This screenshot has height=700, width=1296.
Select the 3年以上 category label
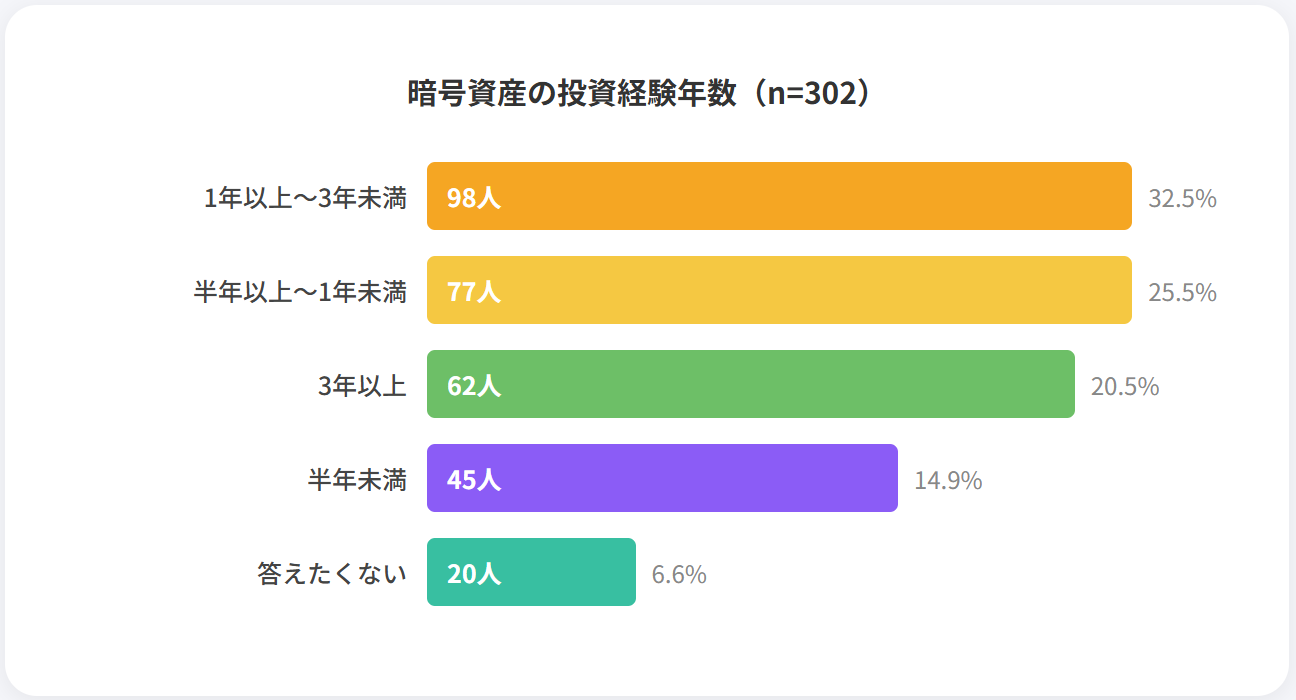point(362,386)
